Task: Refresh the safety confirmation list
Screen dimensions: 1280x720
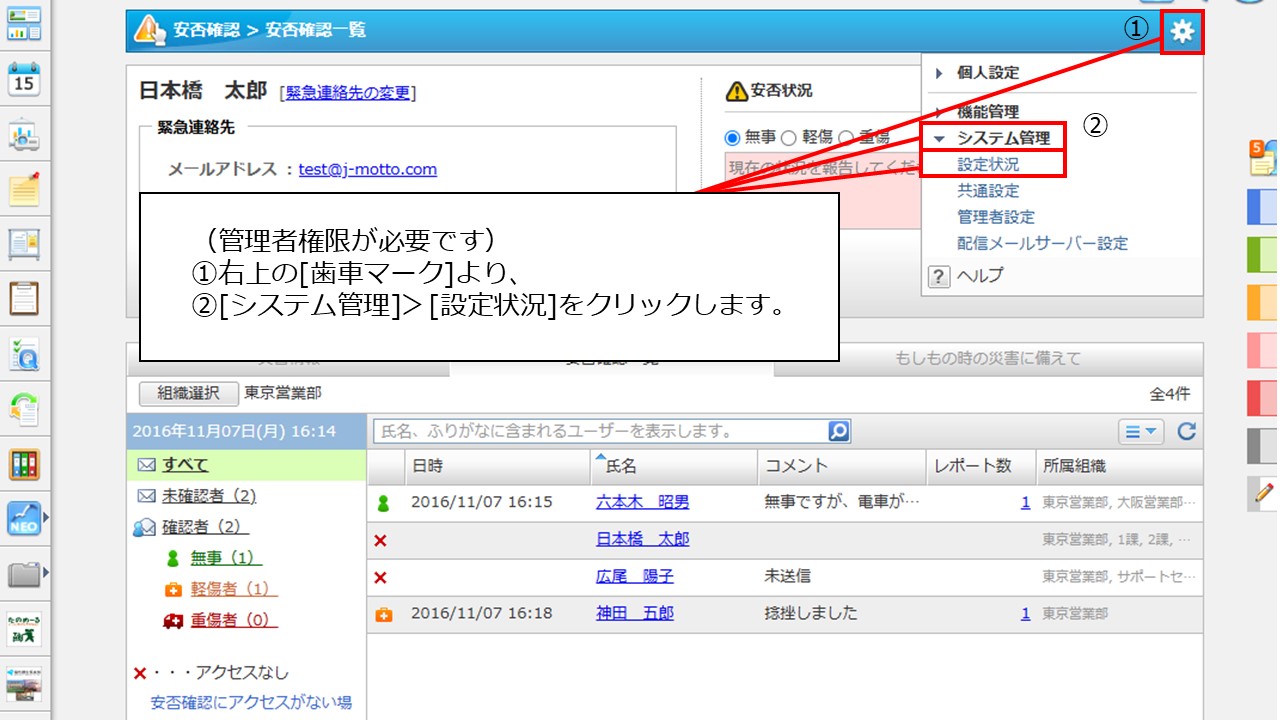Action: pos(1187,432)
